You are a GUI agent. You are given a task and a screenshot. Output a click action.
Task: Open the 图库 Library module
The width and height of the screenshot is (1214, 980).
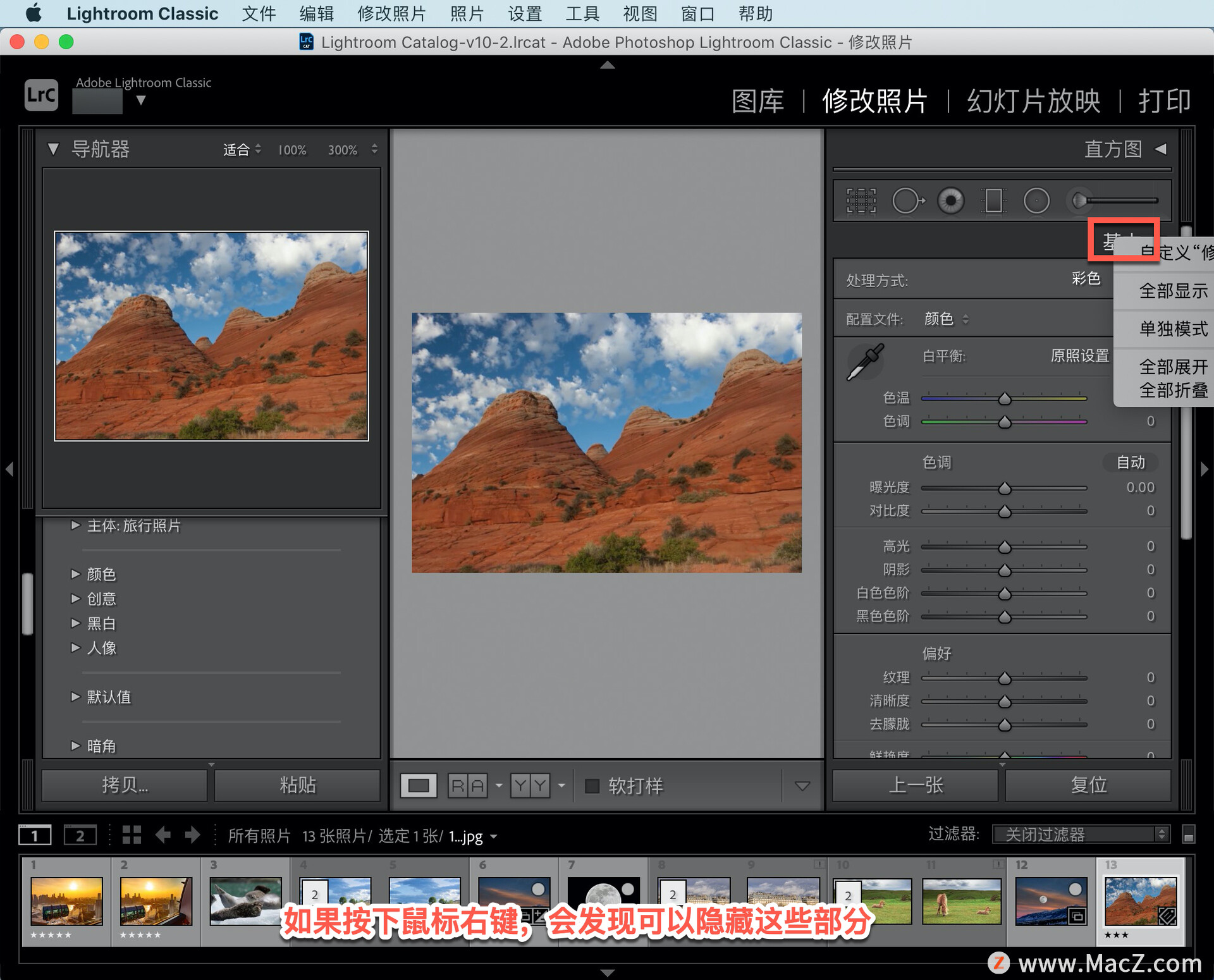(x=757, y=101)
